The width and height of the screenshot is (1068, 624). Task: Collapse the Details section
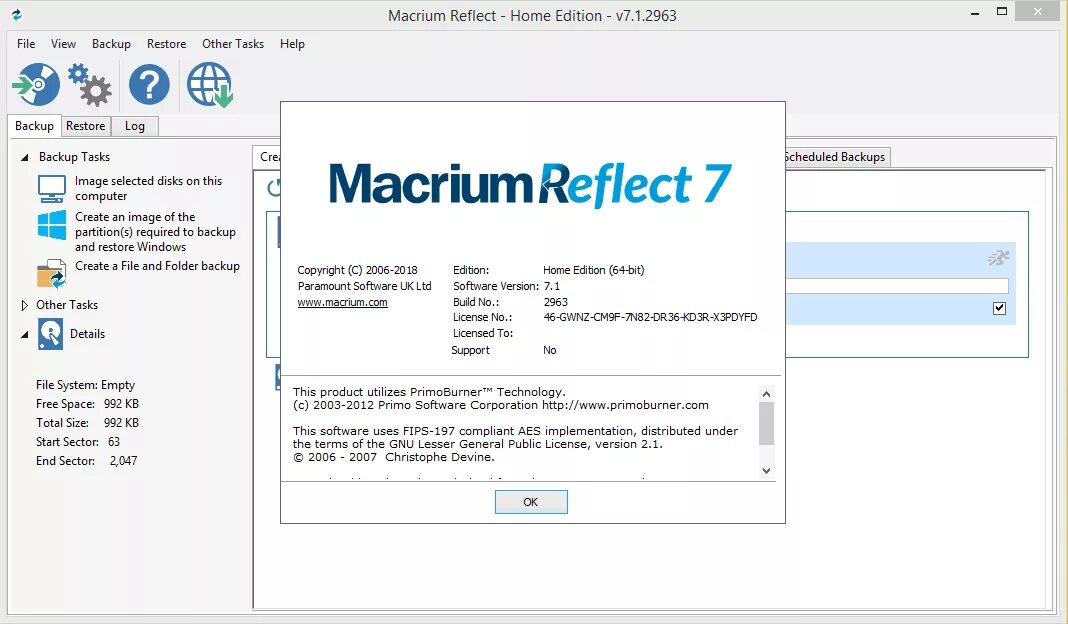(x=25, y=334)
